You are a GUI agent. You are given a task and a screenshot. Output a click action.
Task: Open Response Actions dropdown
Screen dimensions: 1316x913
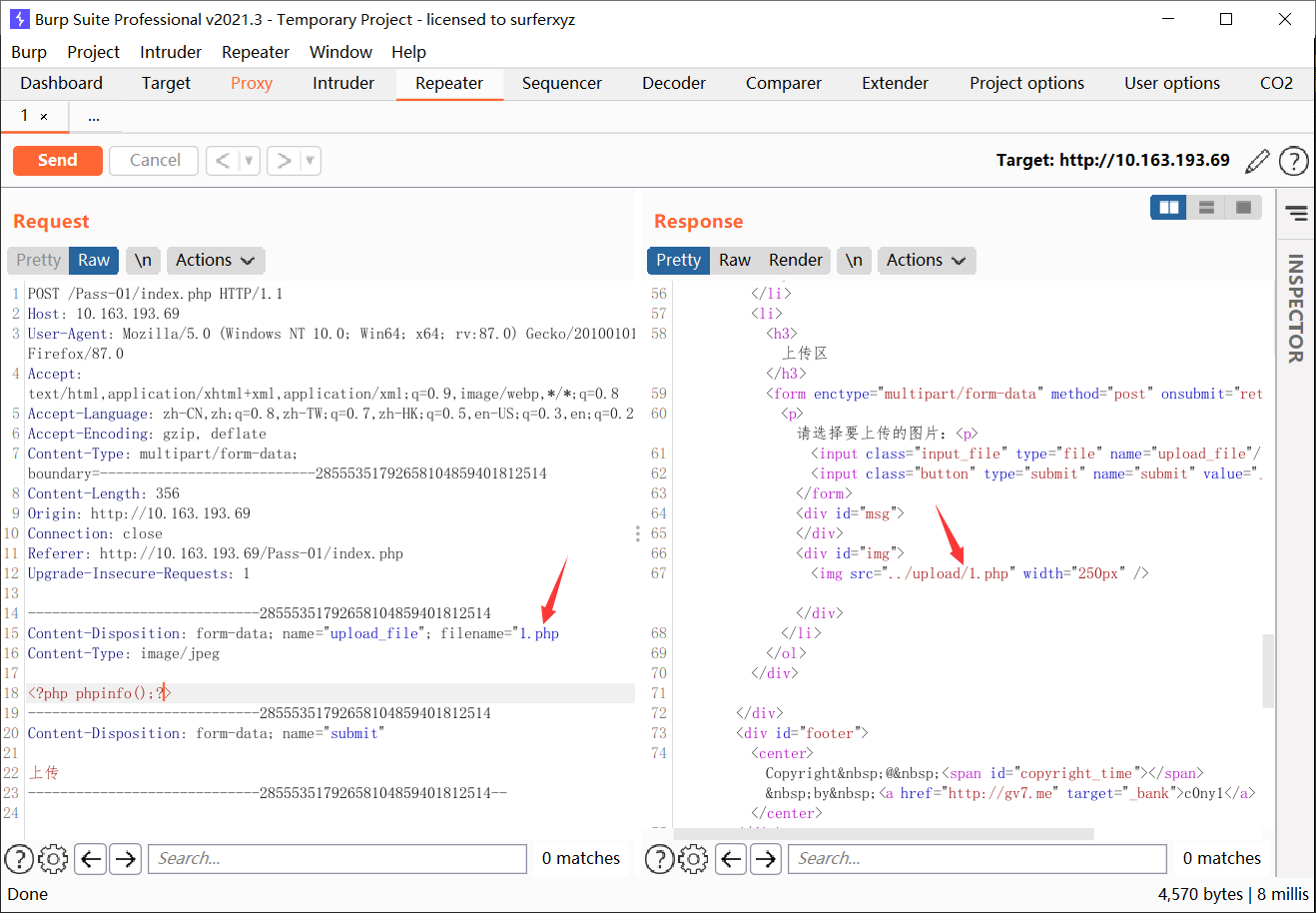pos(926,260)
